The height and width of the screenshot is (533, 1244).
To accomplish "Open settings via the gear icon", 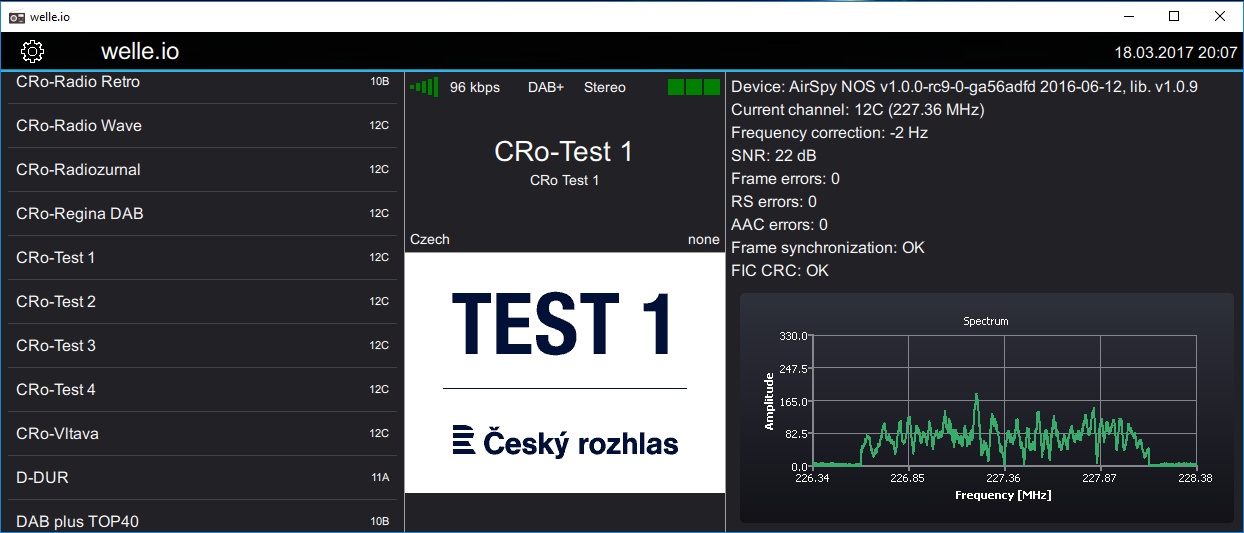I will [x=32, y=52].
